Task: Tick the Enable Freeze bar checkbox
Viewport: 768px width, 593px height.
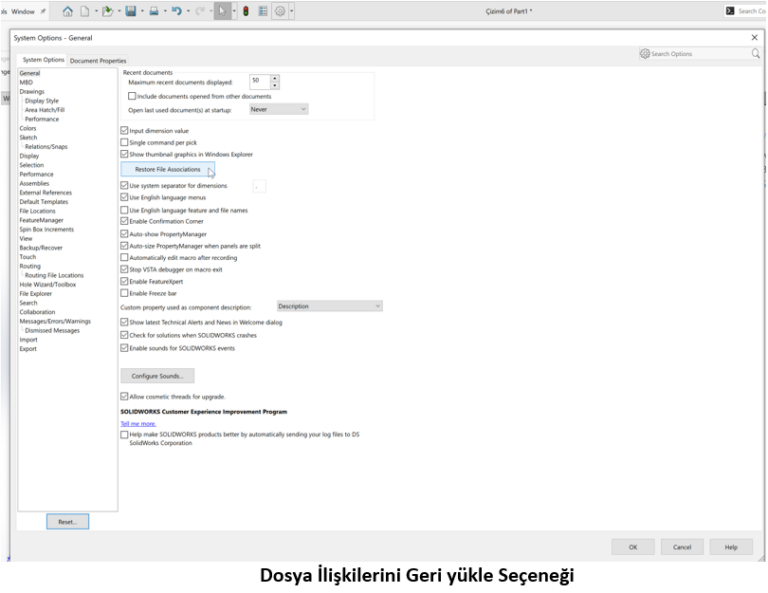Action: (x=124, y=293)
